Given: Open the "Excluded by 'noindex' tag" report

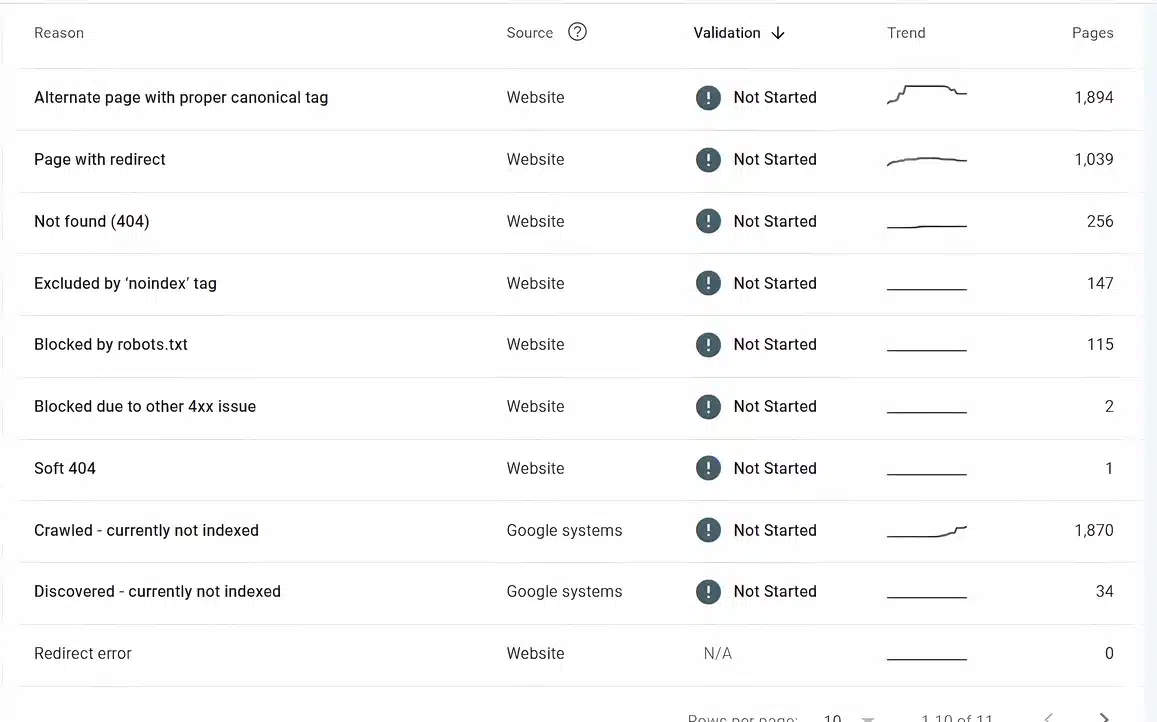Looking at the screenshot, I should [x=125, y=283].
